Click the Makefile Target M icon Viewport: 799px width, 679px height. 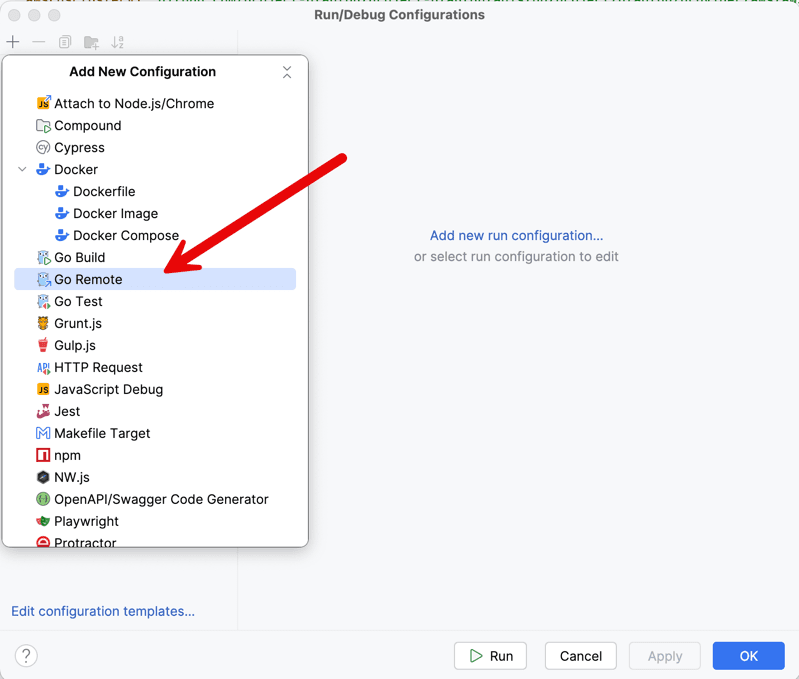pos(43,433)
